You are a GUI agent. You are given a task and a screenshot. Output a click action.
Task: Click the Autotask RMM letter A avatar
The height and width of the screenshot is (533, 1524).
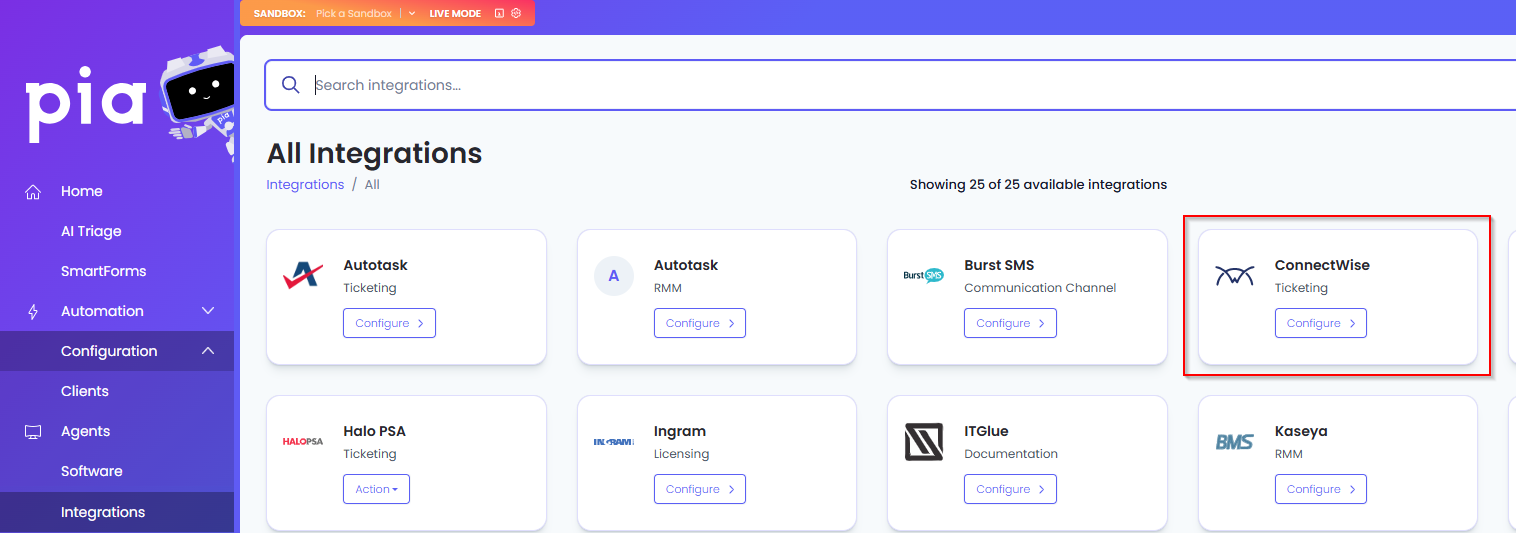click(614, 276)
